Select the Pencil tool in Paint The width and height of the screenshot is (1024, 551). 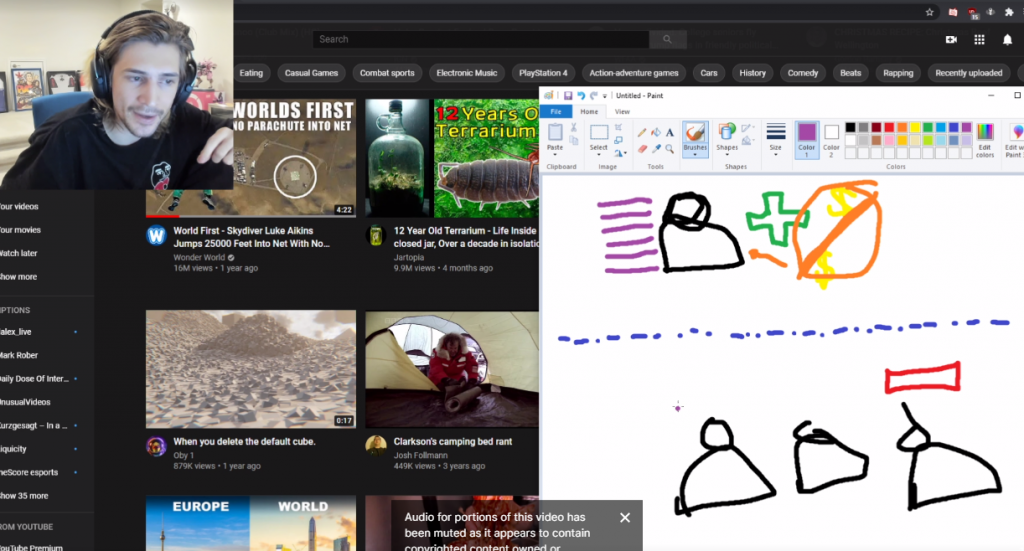pyautogui.click(x=642, y=133)
